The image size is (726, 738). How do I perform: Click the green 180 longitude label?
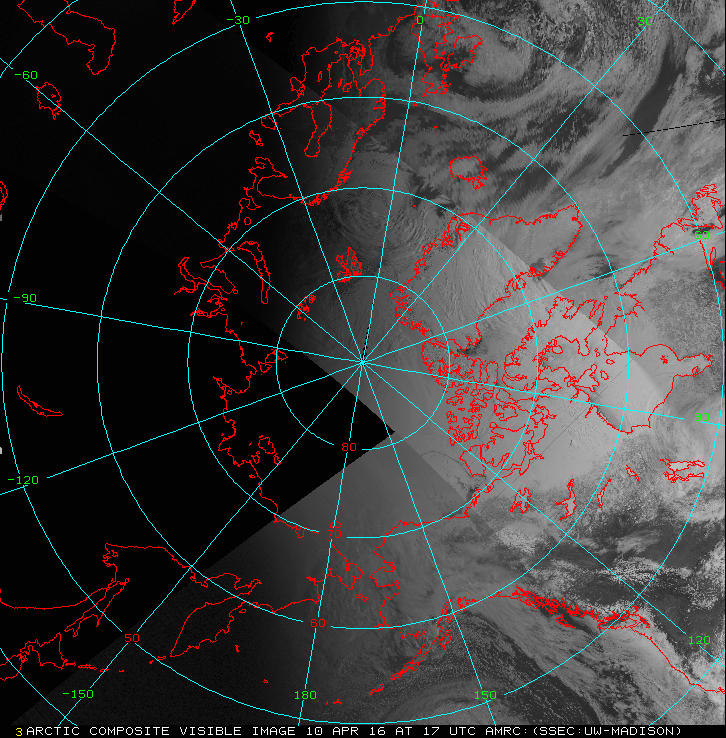click(305, 695)
